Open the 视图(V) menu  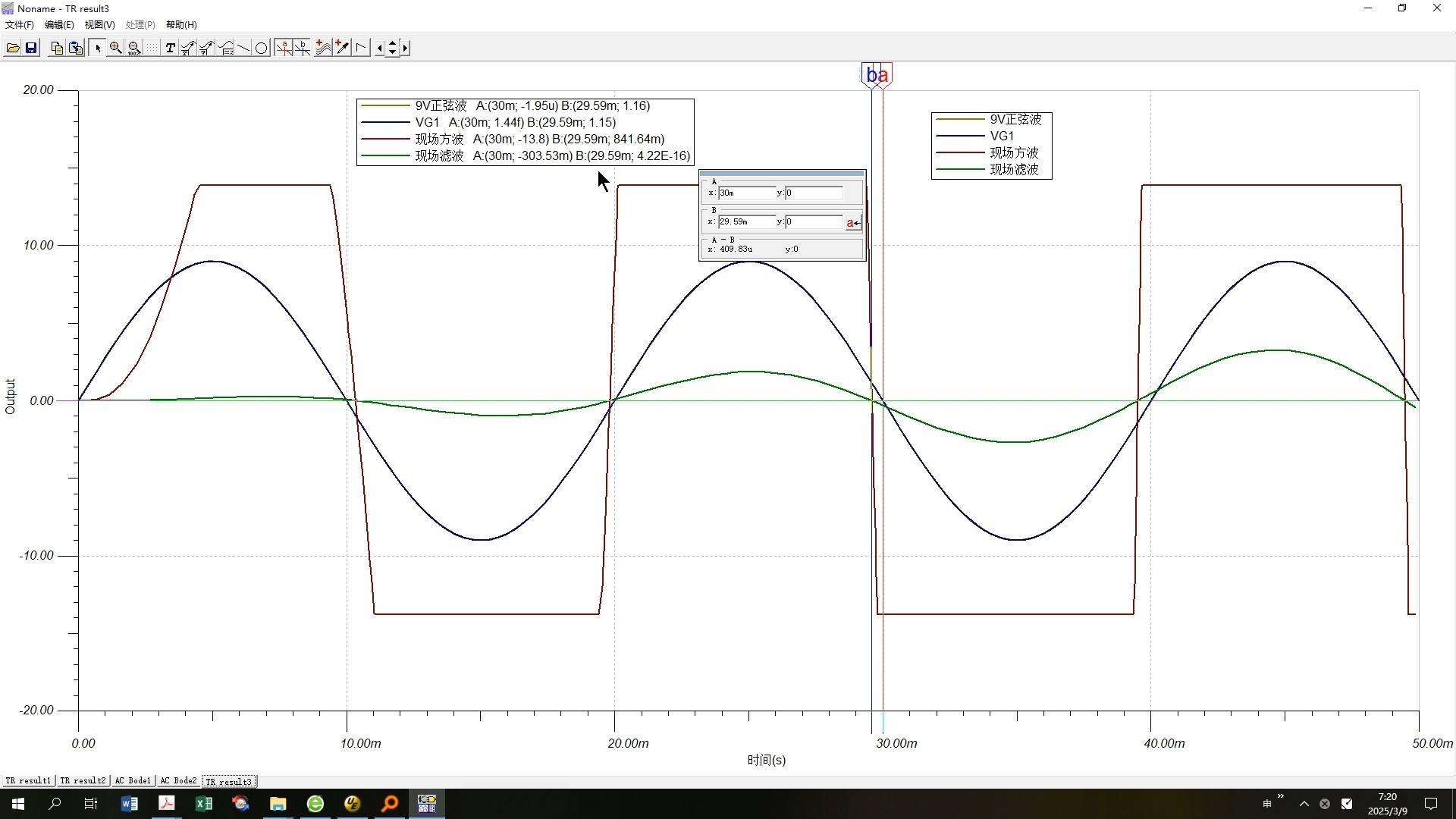tap(99, 25)
